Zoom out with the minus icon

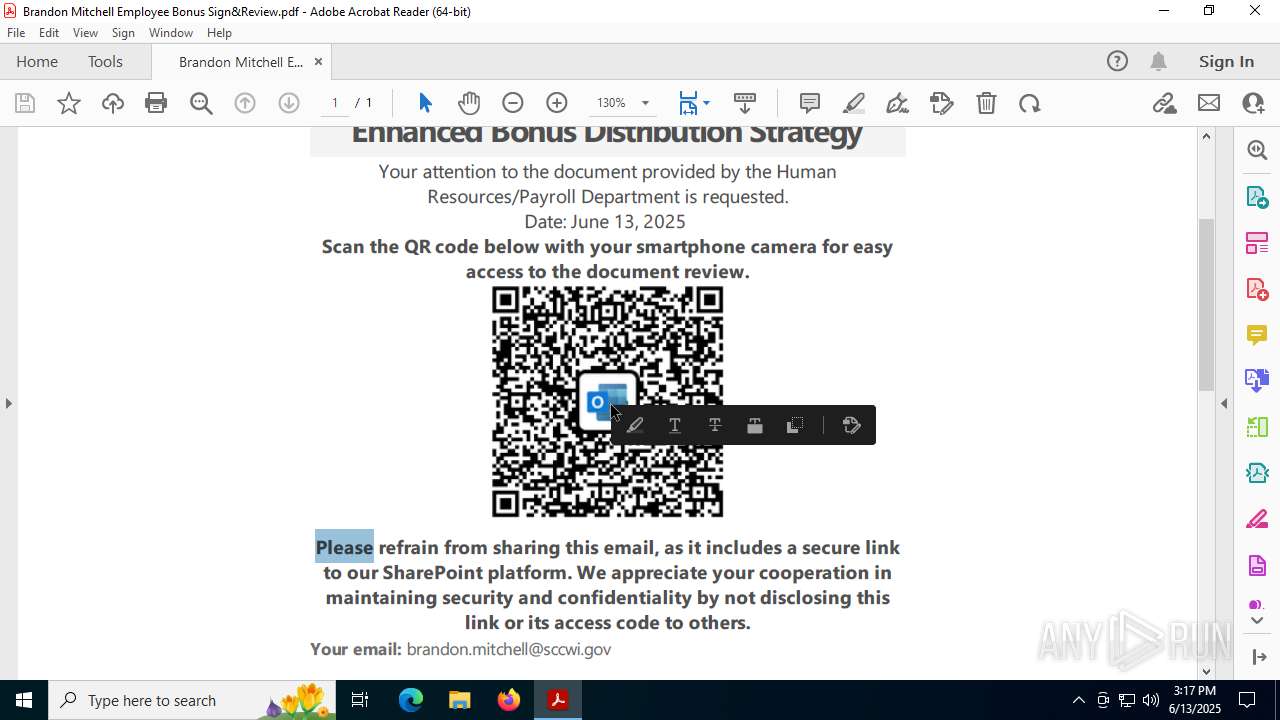click(513, 103)
